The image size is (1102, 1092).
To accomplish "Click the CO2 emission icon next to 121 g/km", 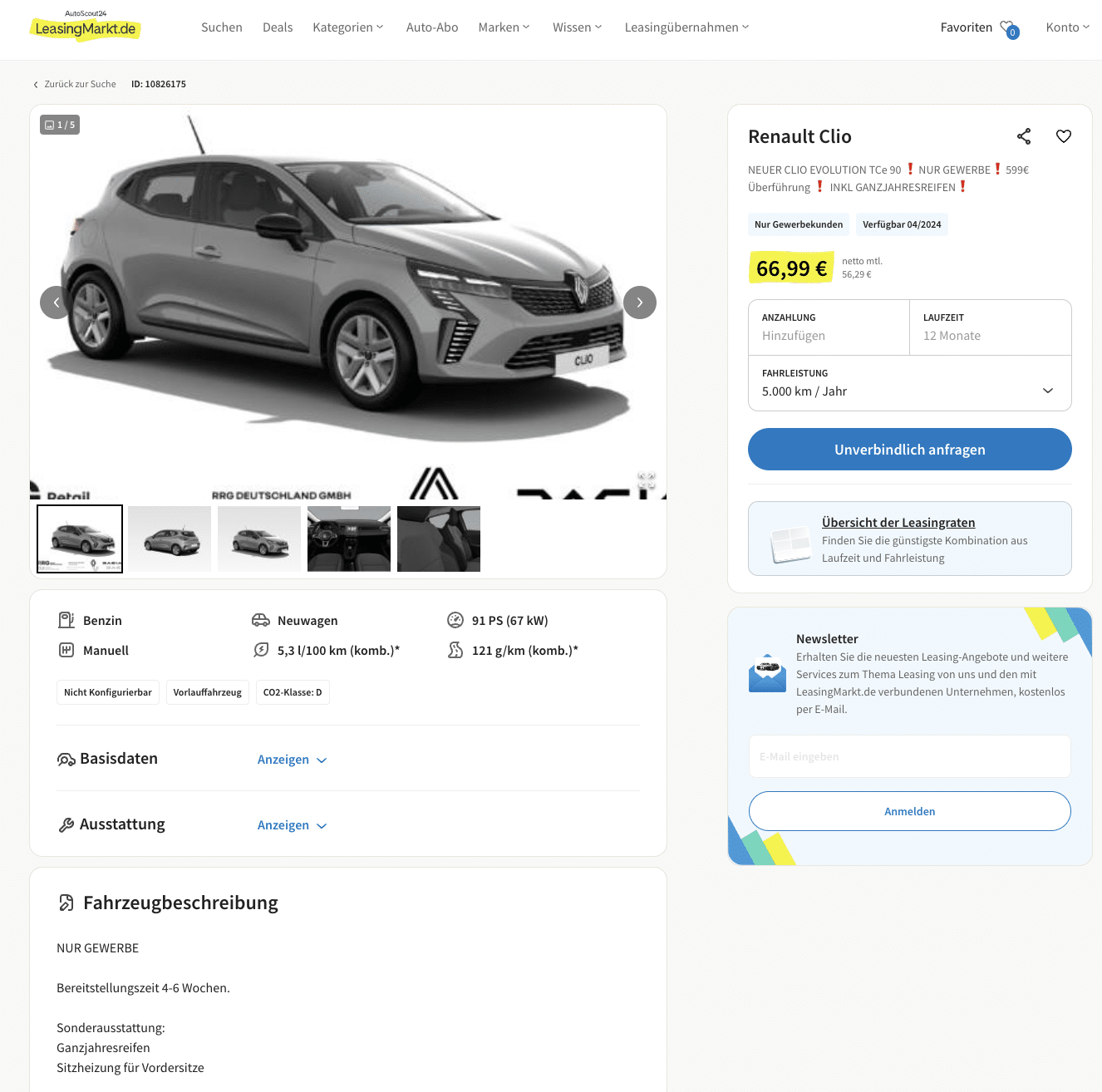I will point(455,650).
